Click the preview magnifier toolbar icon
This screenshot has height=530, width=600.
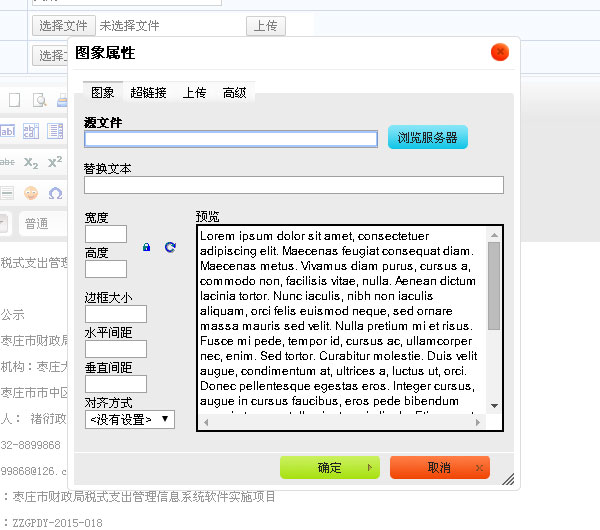40,100
